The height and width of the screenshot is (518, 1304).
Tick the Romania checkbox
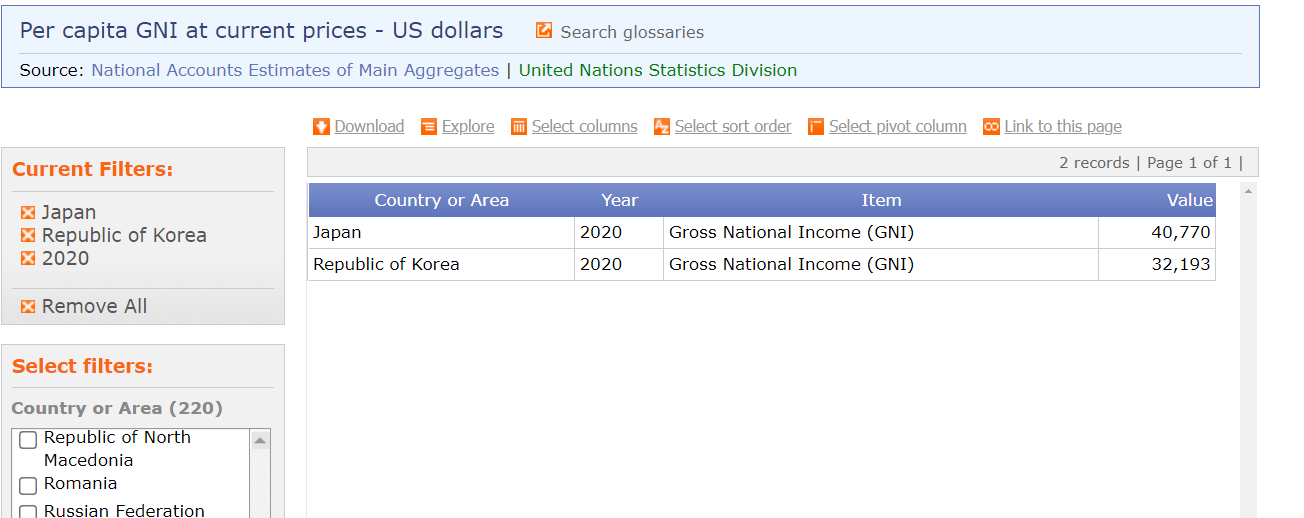click(x=28, y=486)
